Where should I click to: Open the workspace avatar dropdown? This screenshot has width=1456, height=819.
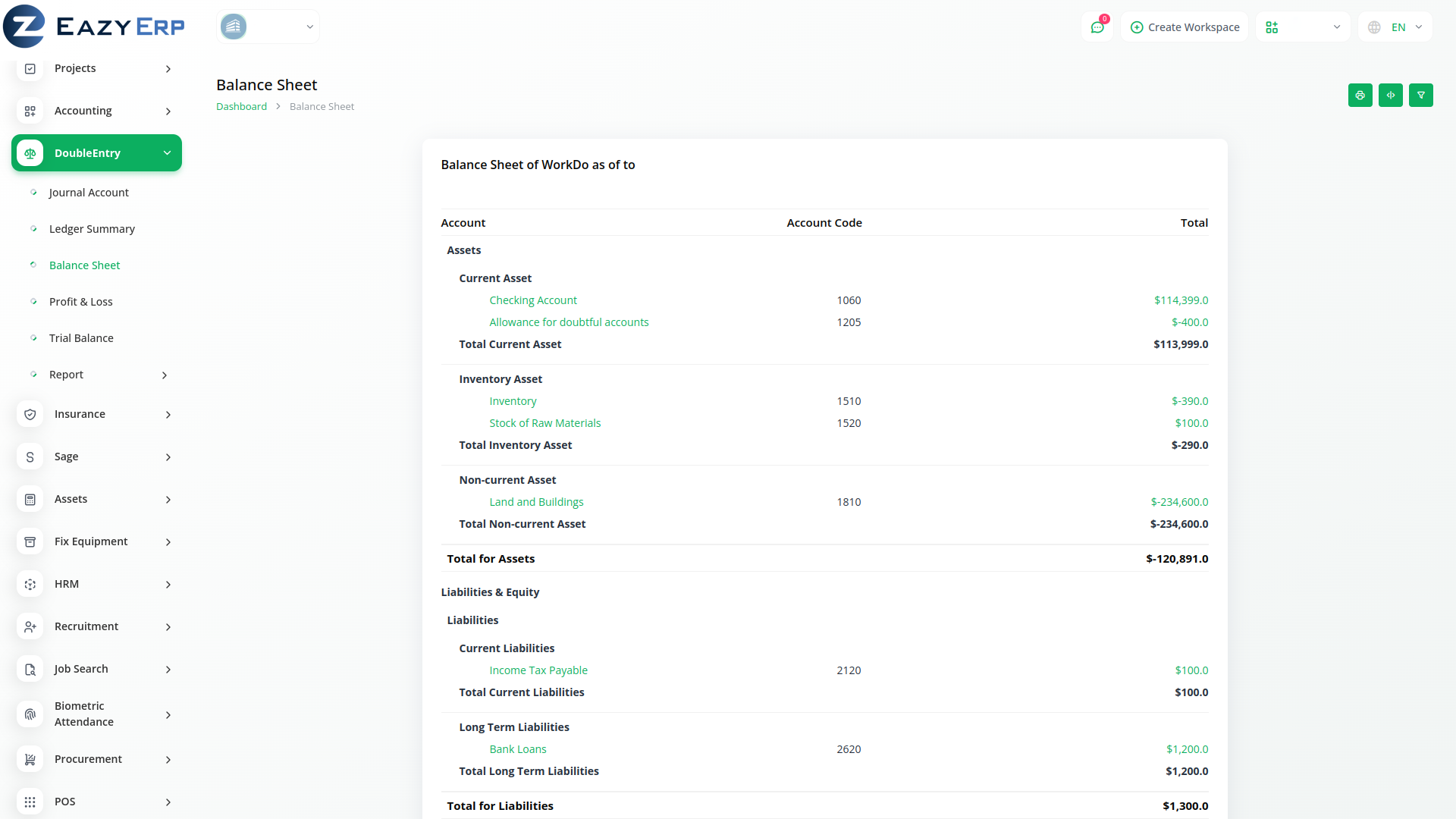(268, 27)
